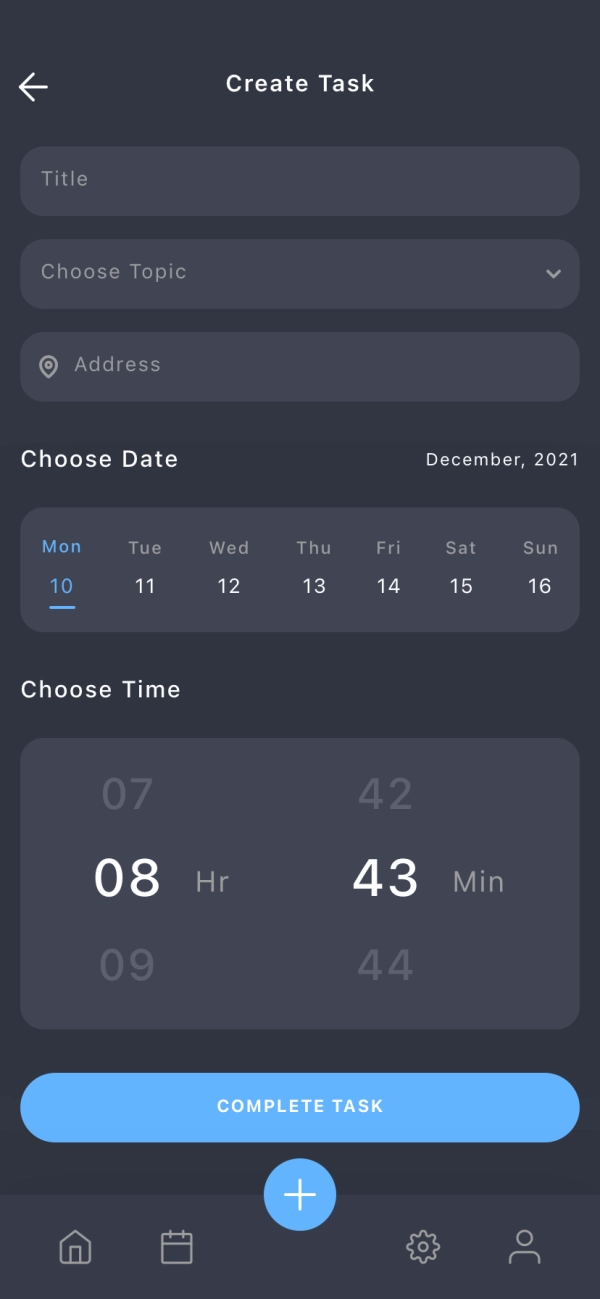Select the calendar icon in bottom navigation
Image resolution: width=600 pixels, height=1299 pixels.
point(176,1247)
